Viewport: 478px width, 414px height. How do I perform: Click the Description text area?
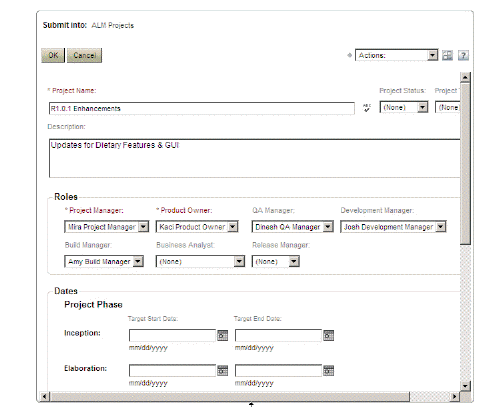point(255,158)
